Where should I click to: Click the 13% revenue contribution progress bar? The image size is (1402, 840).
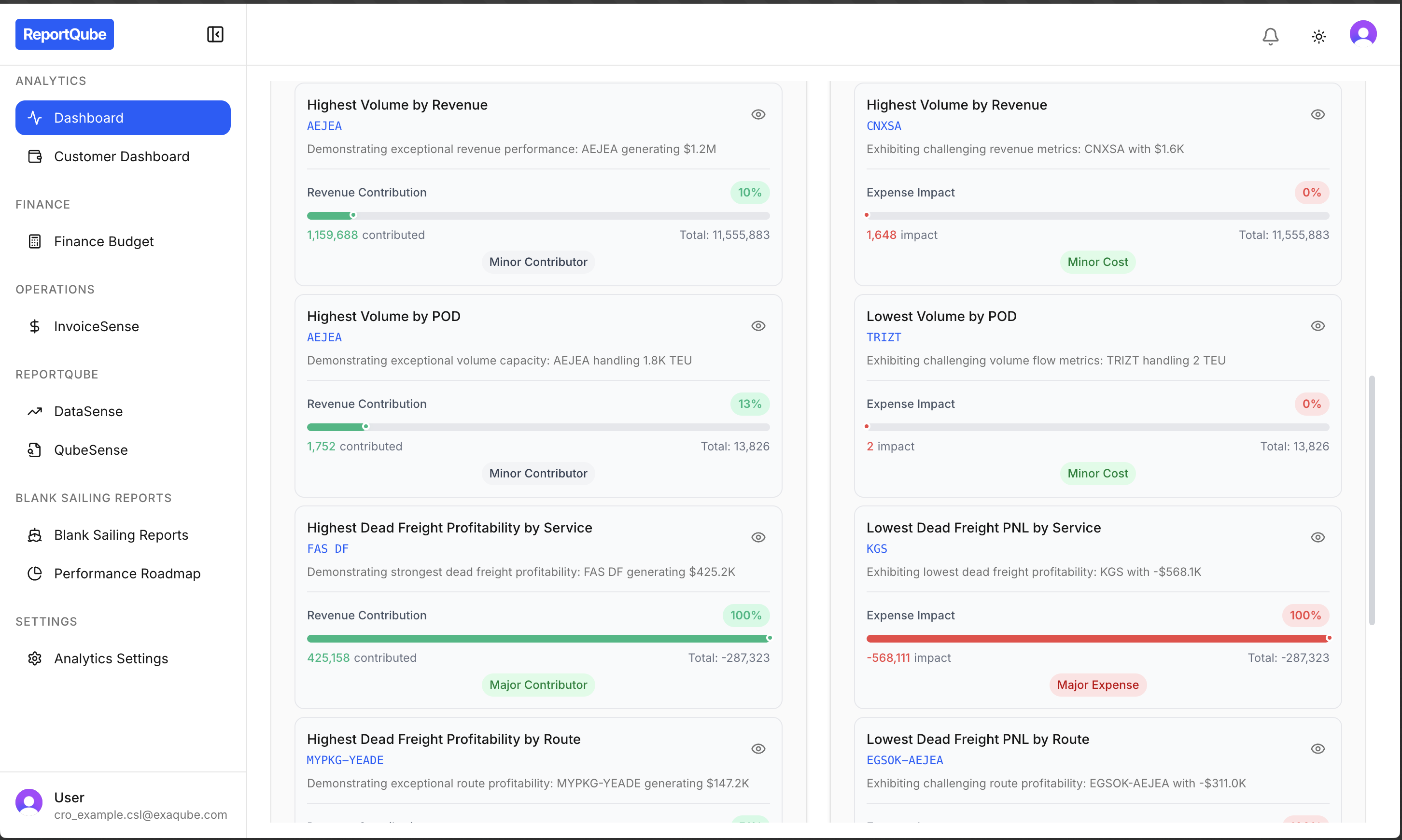click(x=538, y=427)
